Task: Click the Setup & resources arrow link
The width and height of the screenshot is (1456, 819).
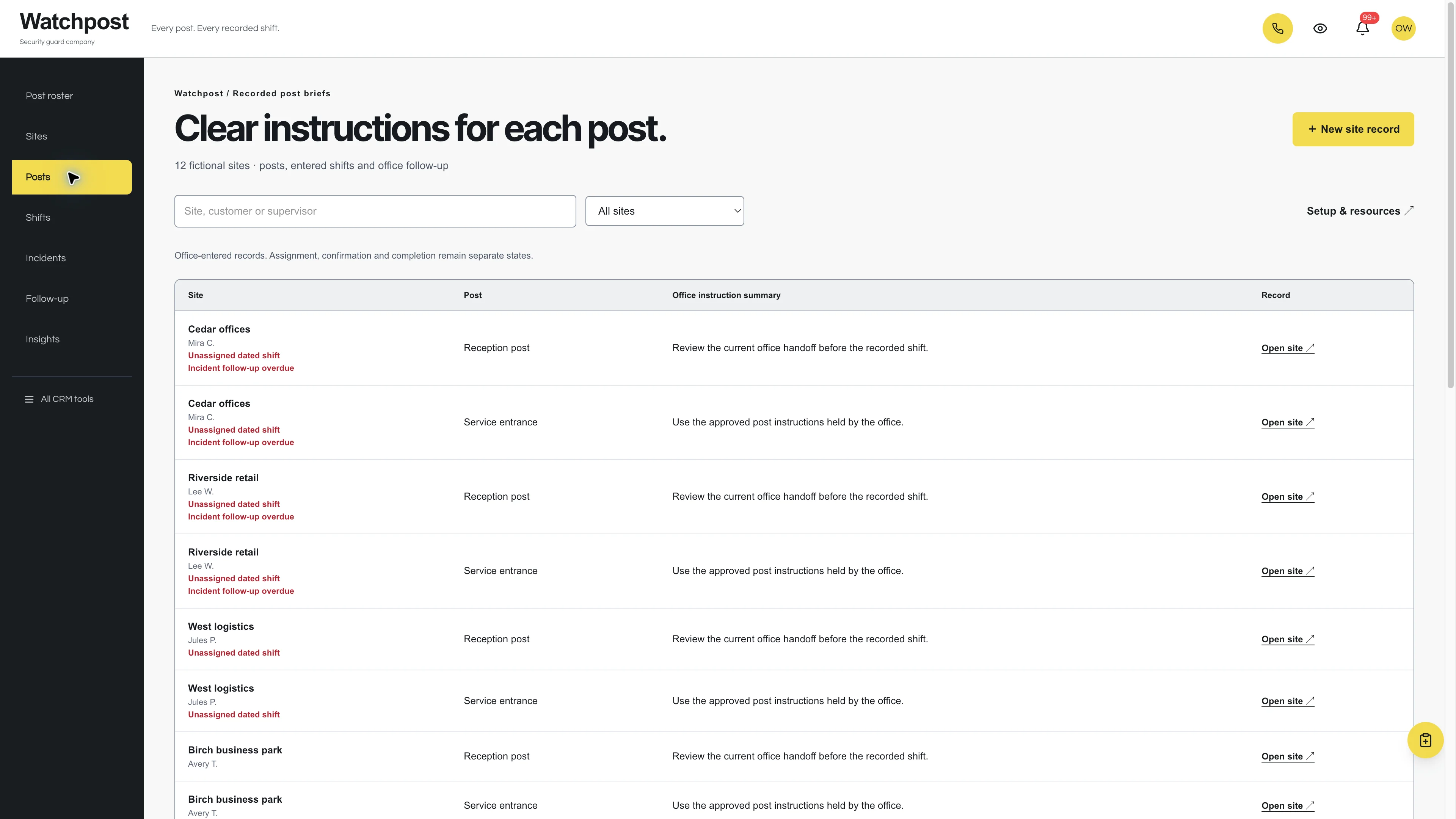Action: pos(1360,211)
